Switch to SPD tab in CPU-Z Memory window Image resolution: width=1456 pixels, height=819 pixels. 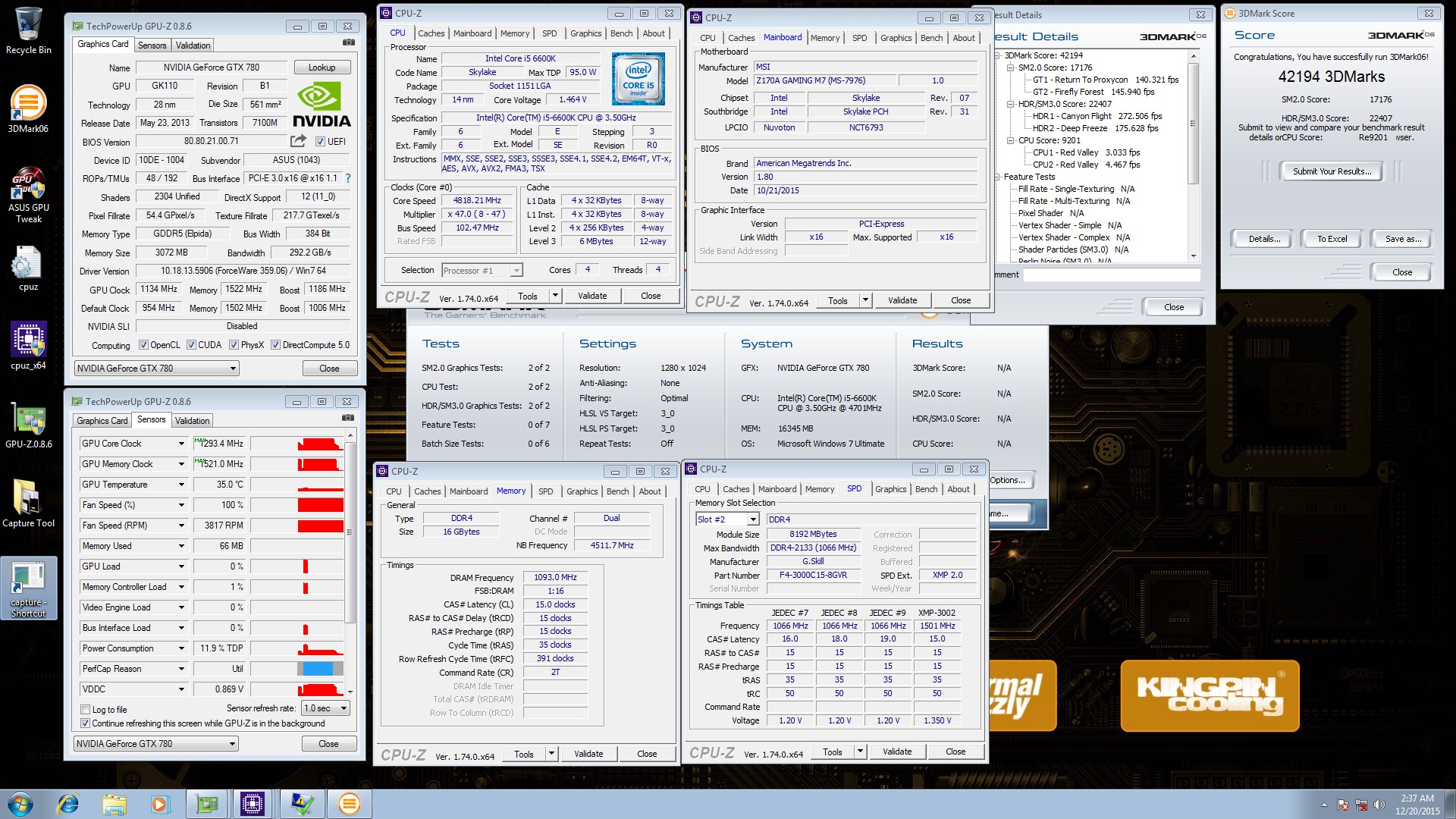coord(545,491)
